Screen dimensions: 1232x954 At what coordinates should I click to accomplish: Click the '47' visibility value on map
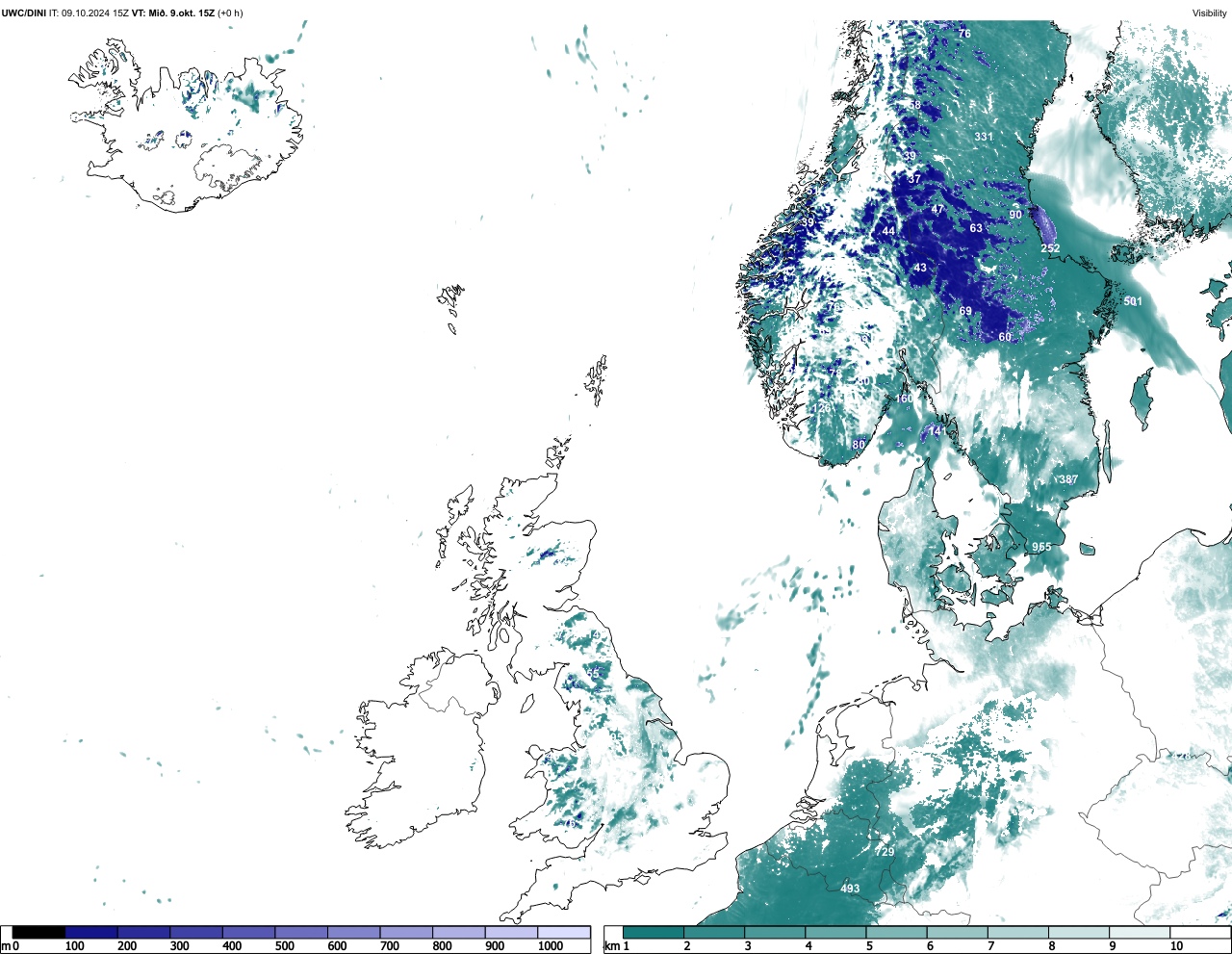[x=937, y=210]
